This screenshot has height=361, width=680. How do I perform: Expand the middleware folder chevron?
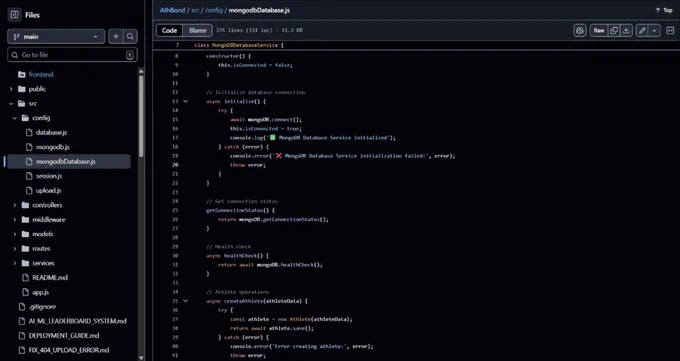[x=15, y=220]
